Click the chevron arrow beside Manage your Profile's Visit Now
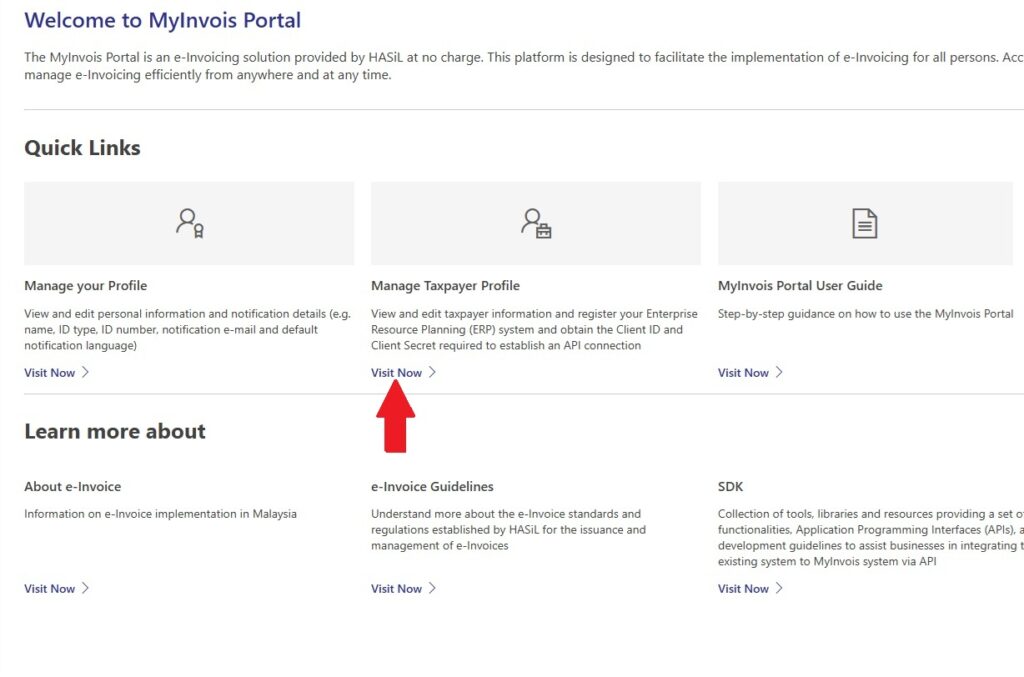This screenshot has height=677, width=1024. click(x=86, y=372)
